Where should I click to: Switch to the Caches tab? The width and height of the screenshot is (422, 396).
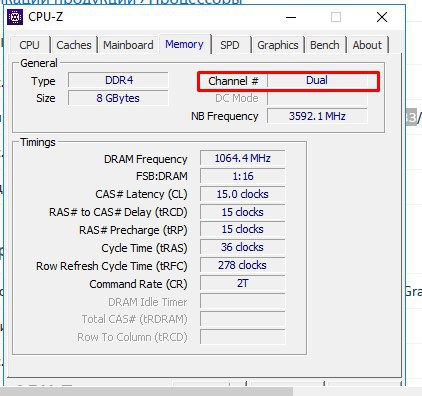point(74,45)
